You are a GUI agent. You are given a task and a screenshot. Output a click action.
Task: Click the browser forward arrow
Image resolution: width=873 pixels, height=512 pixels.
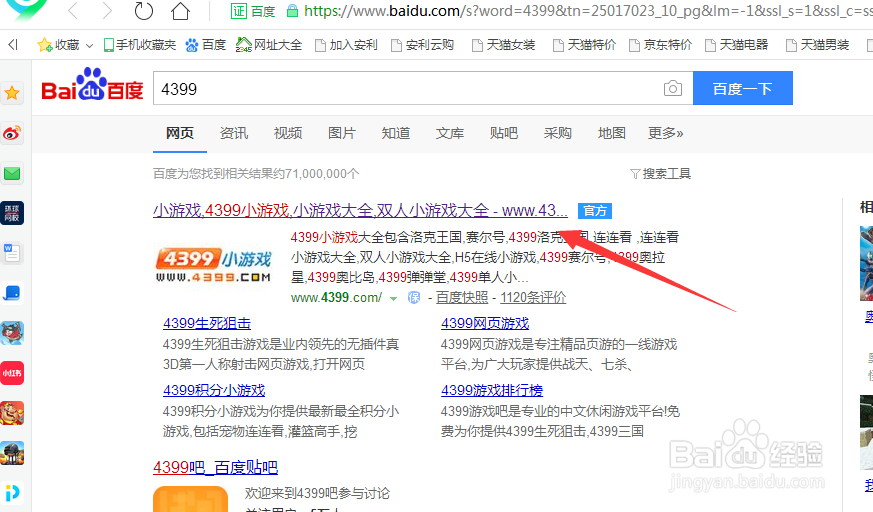click(x=107, y=11)
